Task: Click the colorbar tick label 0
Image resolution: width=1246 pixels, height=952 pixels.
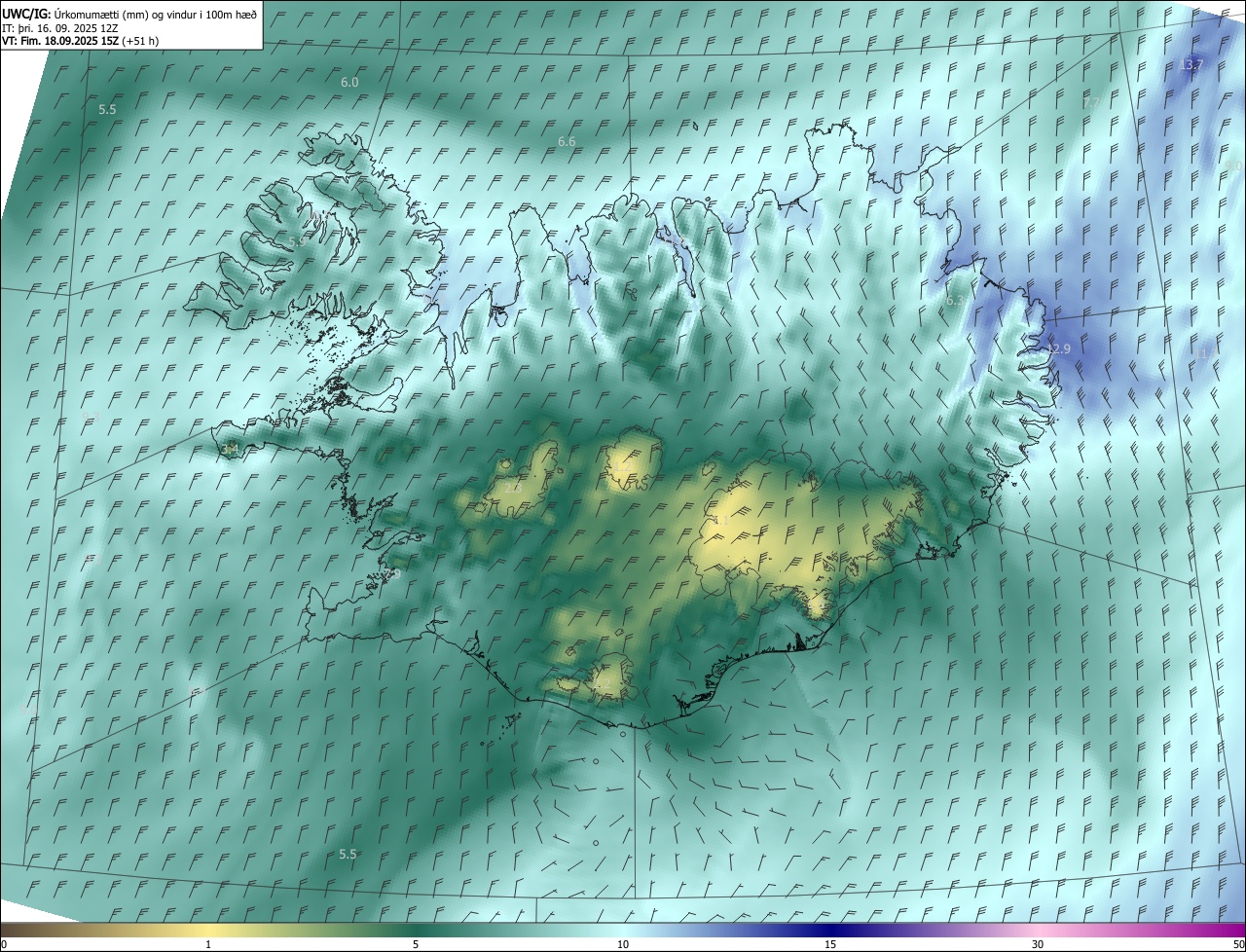Action: [x=4, y=944]
